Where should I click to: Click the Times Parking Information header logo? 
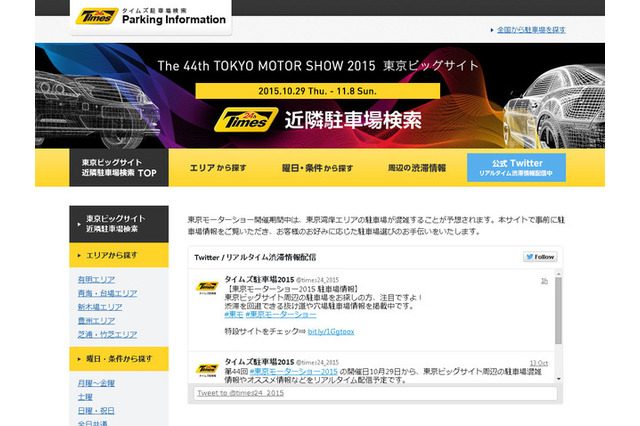tap(151, 17)
